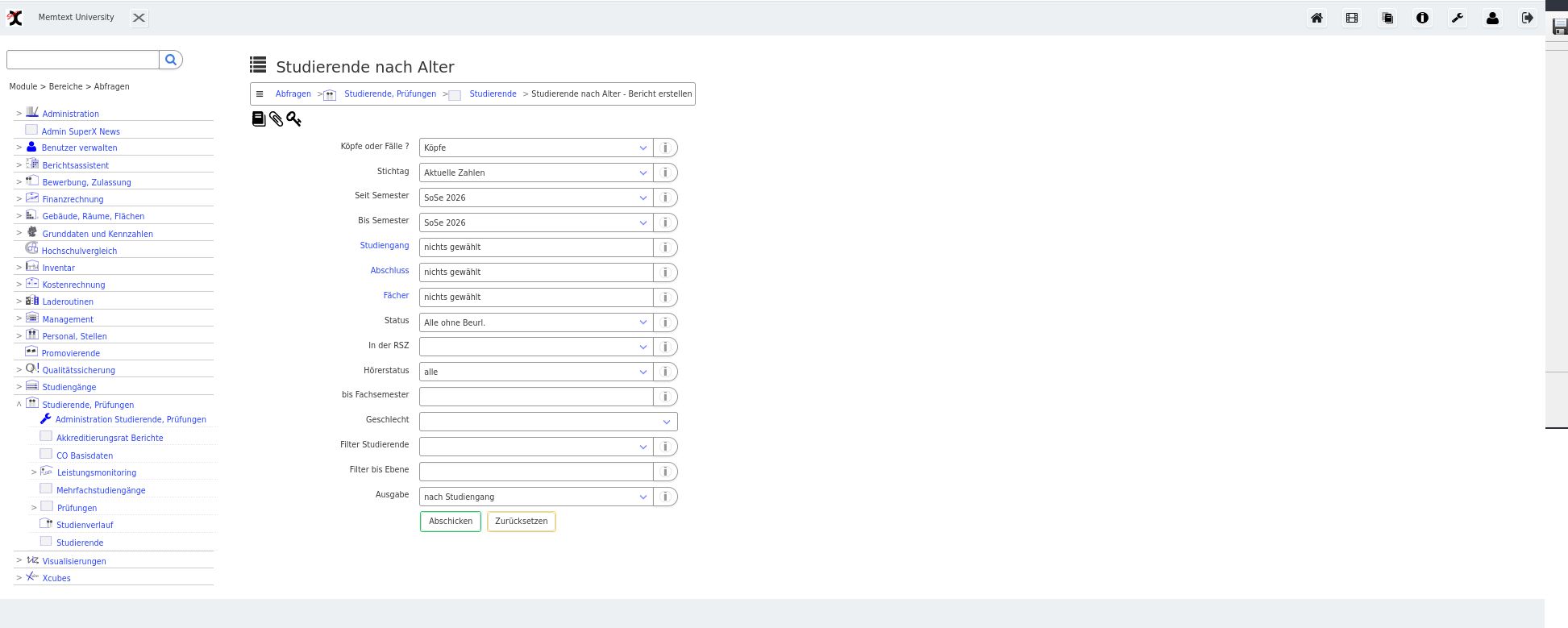The height and width of the screenshot is (628, 1568).
Task: Open the Status dropdown
Action: (536, 322)
